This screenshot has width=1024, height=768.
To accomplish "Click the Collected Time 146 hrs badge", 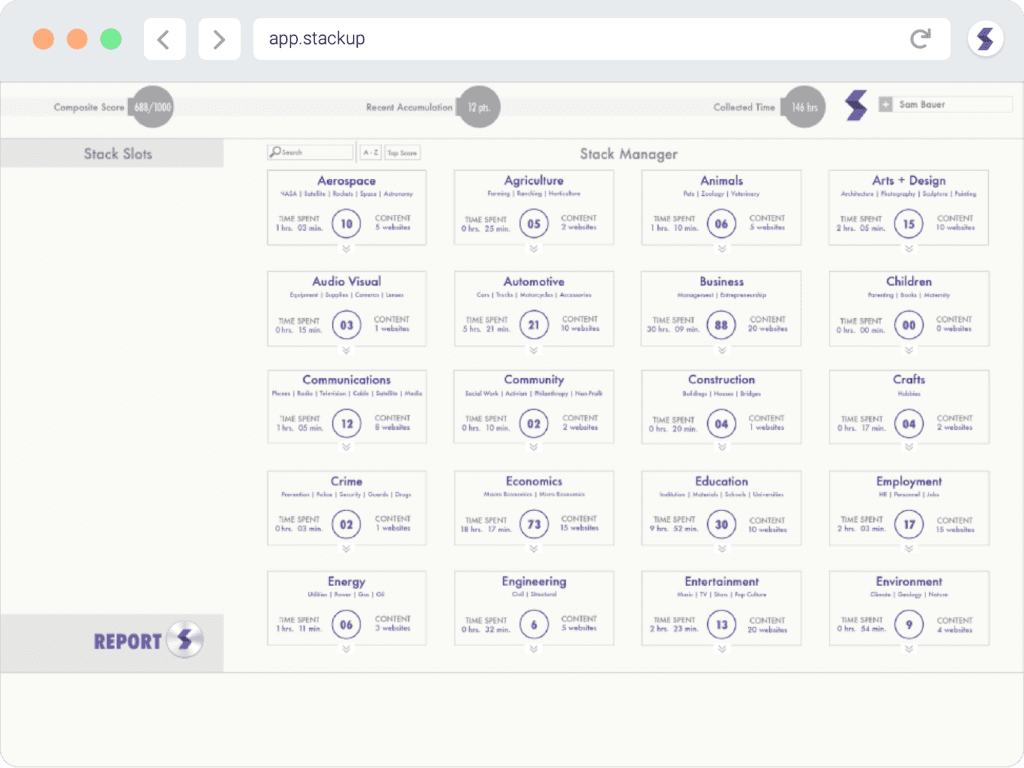I will coord(803,106).
